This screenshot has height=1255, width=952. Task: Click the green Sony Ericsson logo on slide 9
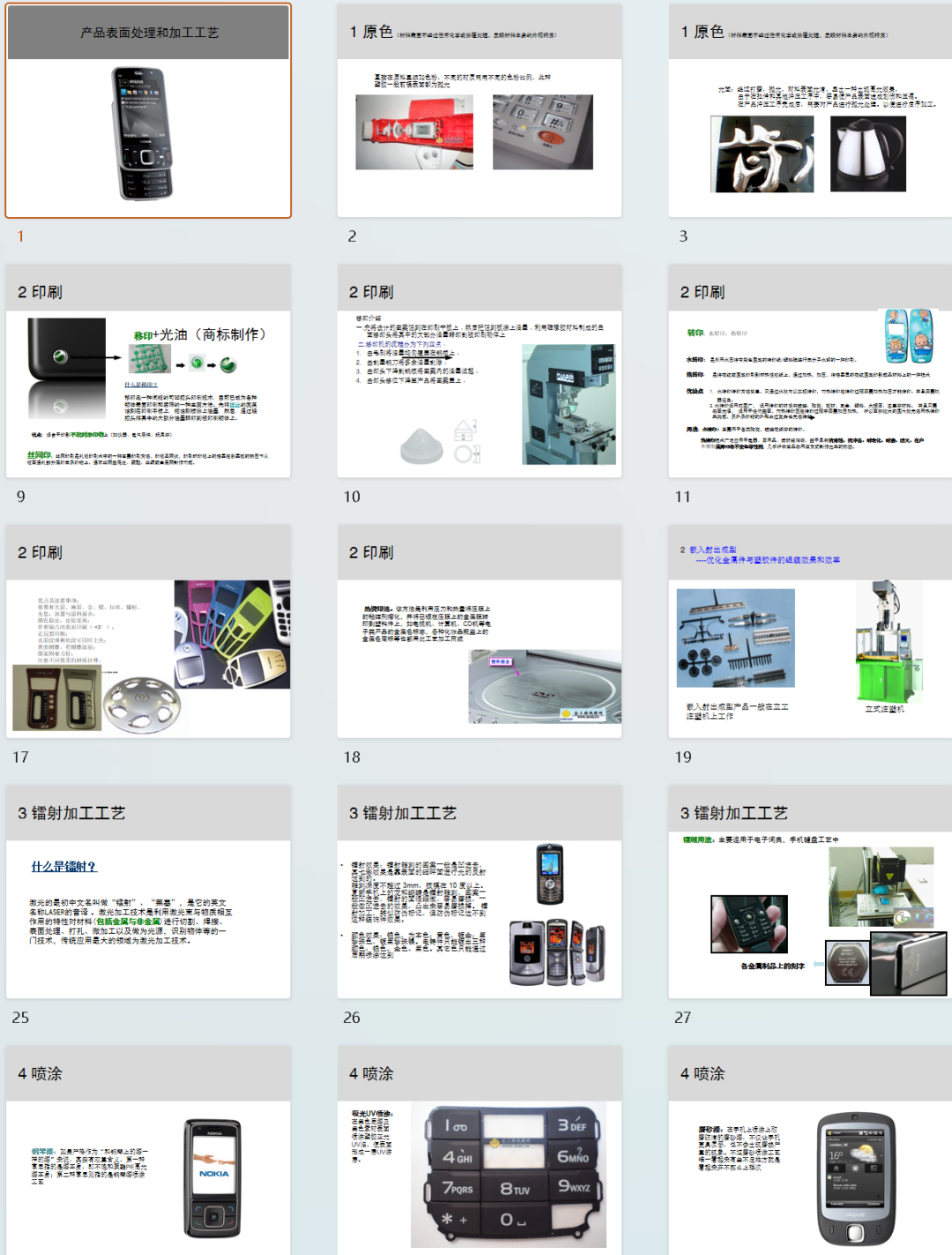(x=227, y=363)
